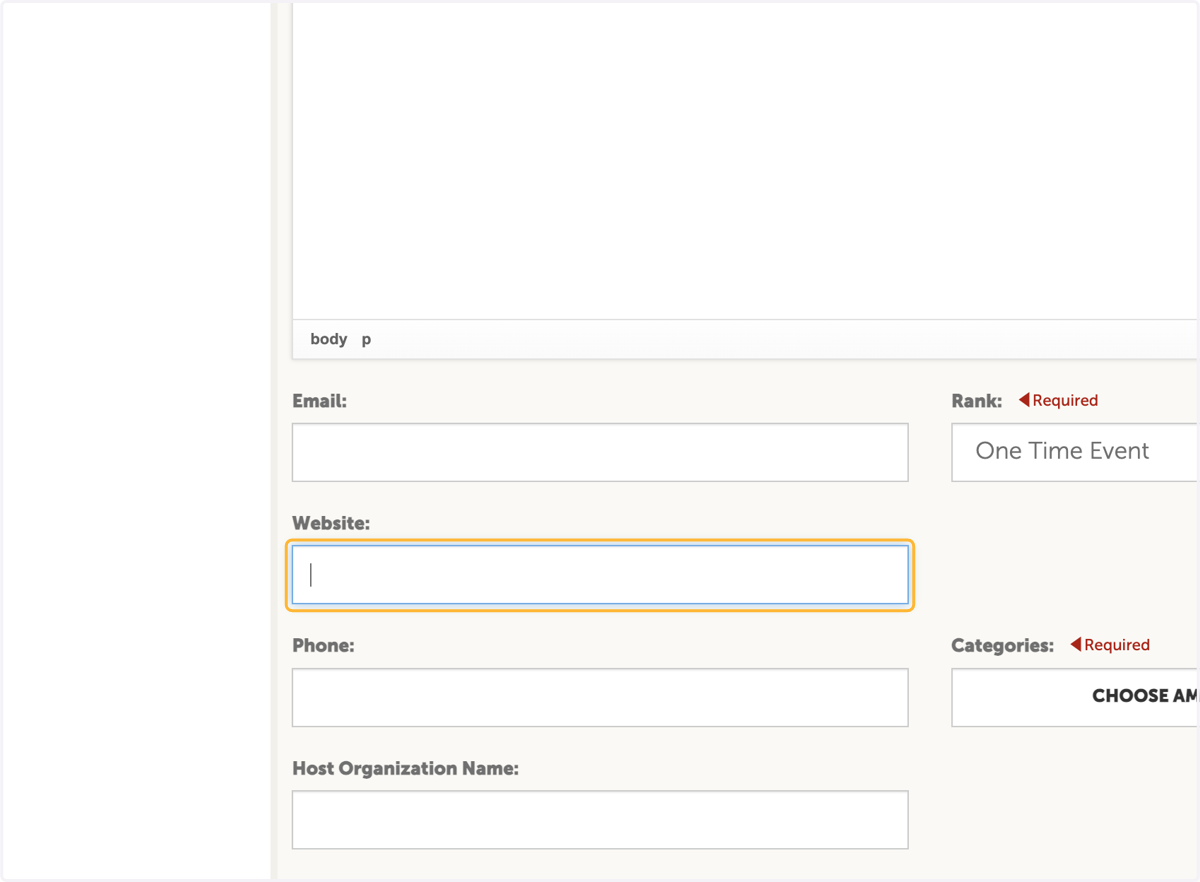1200x882 pixels.
Task: Click the Required marker next to Rank
Action: 1058,400
